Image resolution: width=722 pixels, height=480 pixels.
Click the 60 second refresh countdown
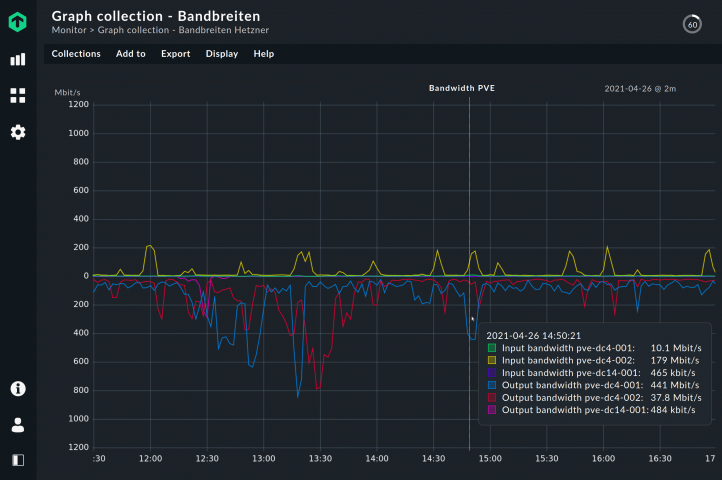(691, 23)
